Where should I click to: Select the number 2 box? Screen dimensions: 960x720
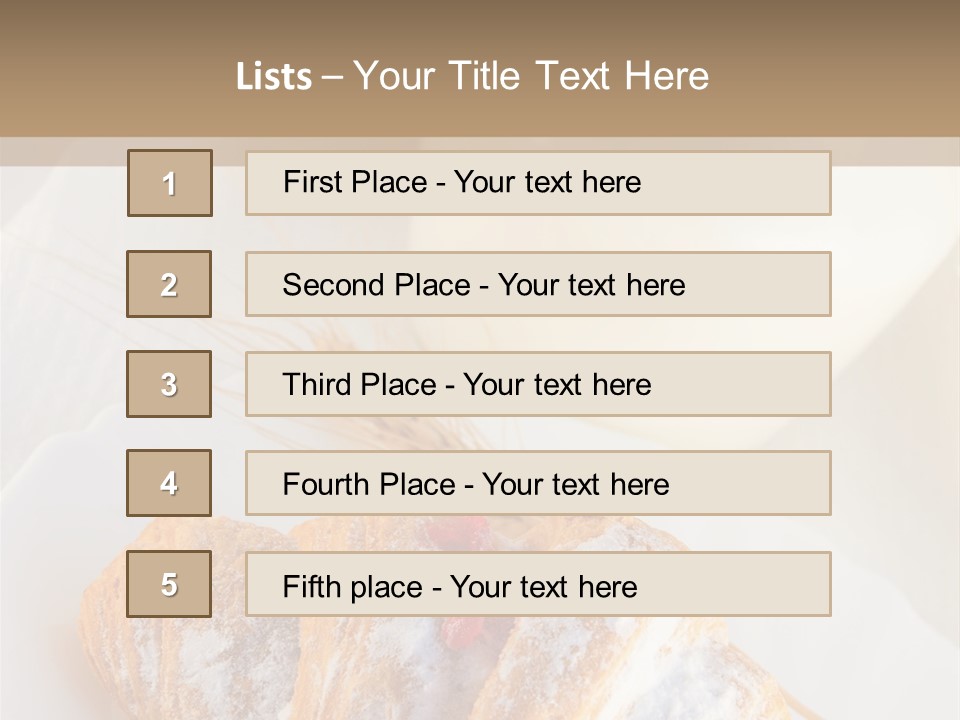[169, 284]
